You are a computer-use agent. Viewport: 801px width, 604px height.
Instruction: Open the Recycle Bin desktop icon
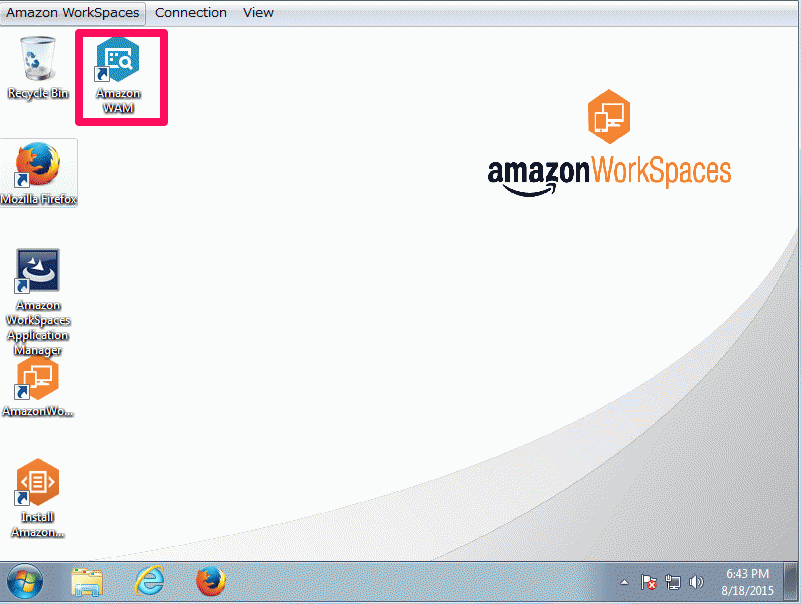click(38, 68)
